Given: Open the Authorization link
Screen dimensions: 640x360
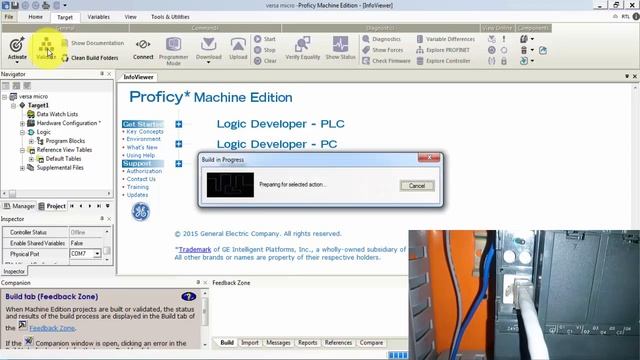Looking at the screenshot, I should [x=144, y=171].
